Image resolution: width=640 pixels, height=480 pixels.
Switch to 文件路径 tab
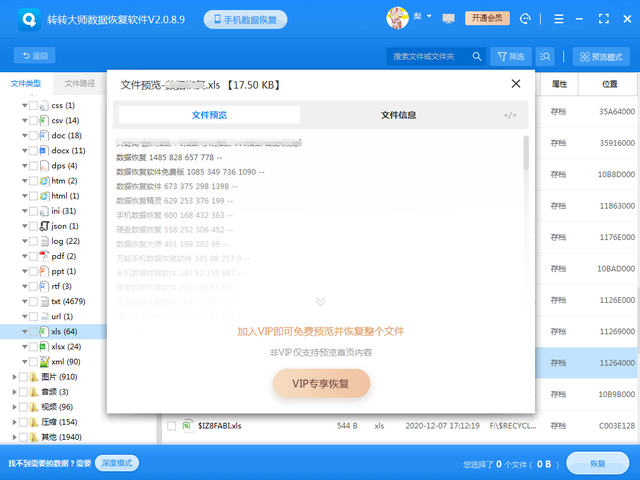tap(80, 84)
